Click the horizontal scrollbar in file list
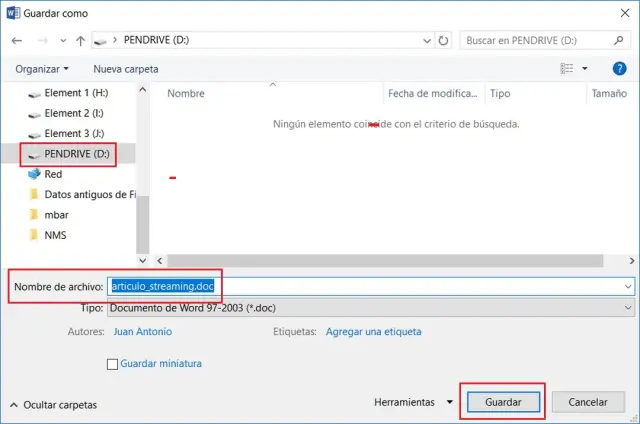 tap(380, 261)
